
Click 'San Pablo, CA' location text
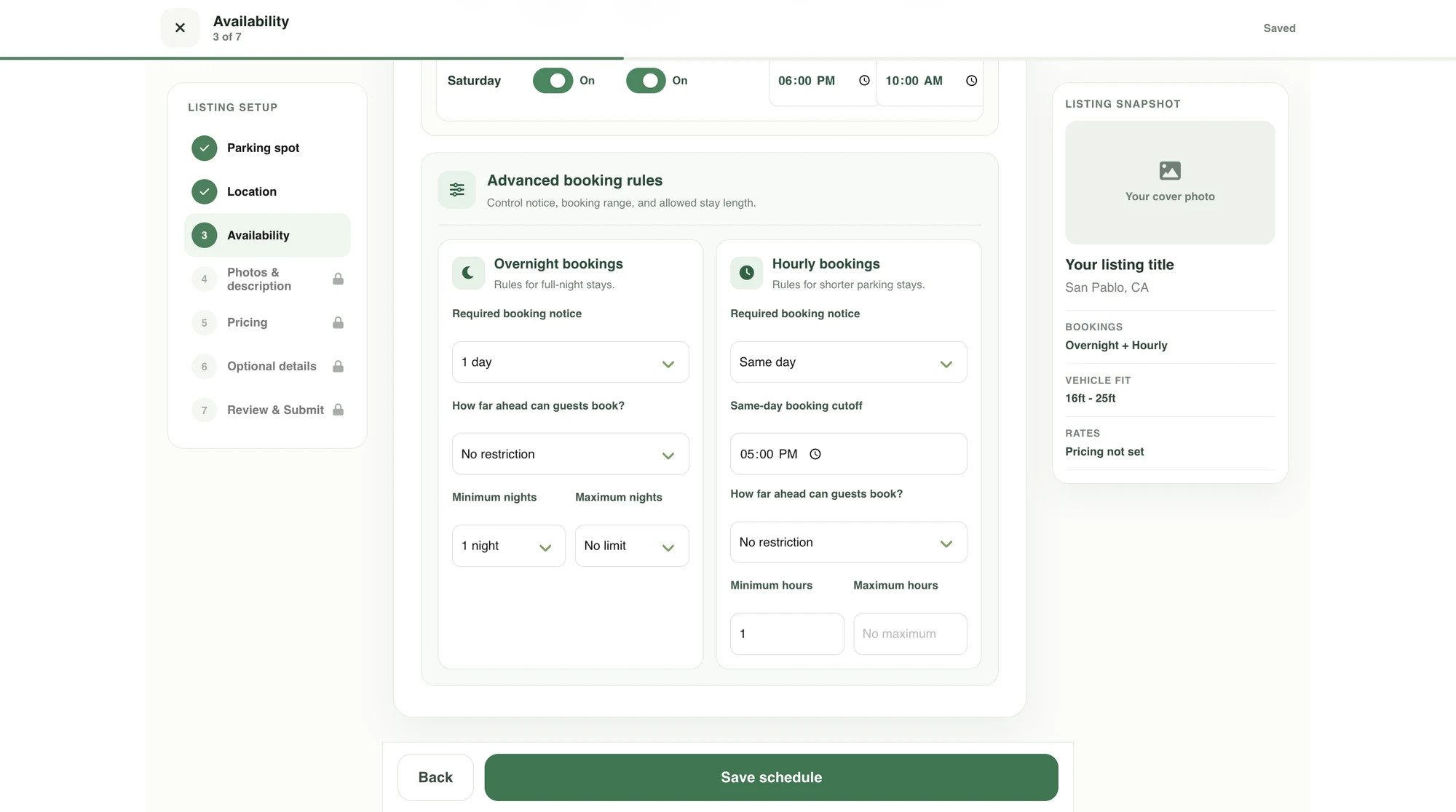pos(1107,287)
